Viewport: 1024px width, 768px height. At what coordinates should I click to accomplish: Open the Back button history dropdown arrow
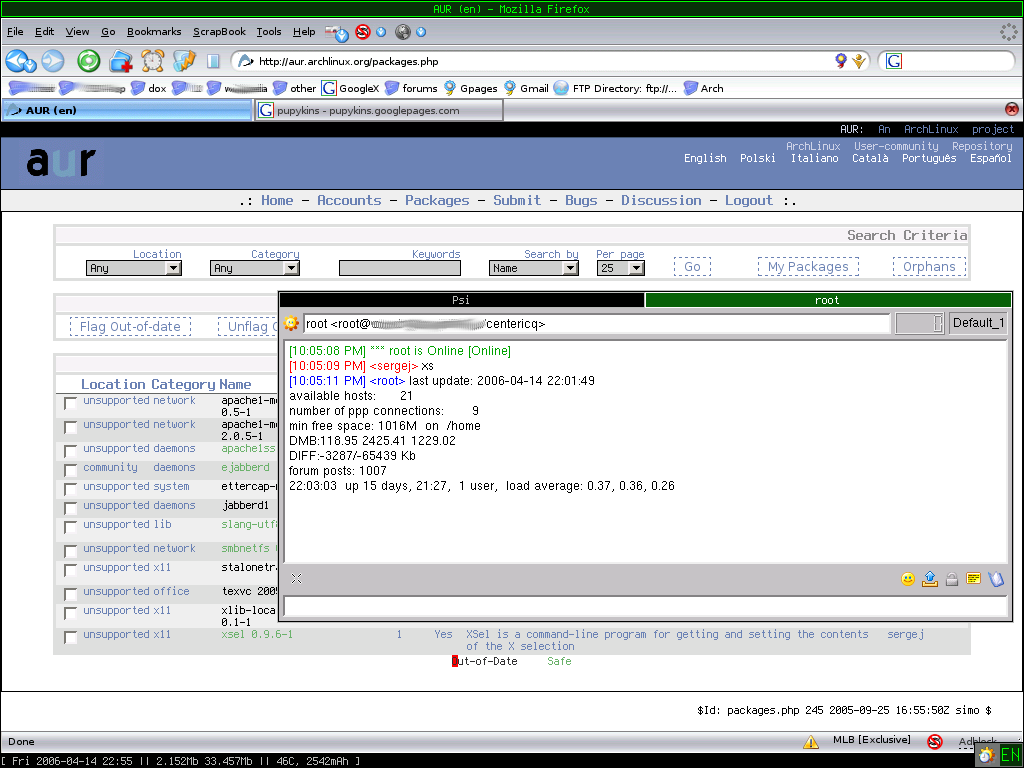31,66
